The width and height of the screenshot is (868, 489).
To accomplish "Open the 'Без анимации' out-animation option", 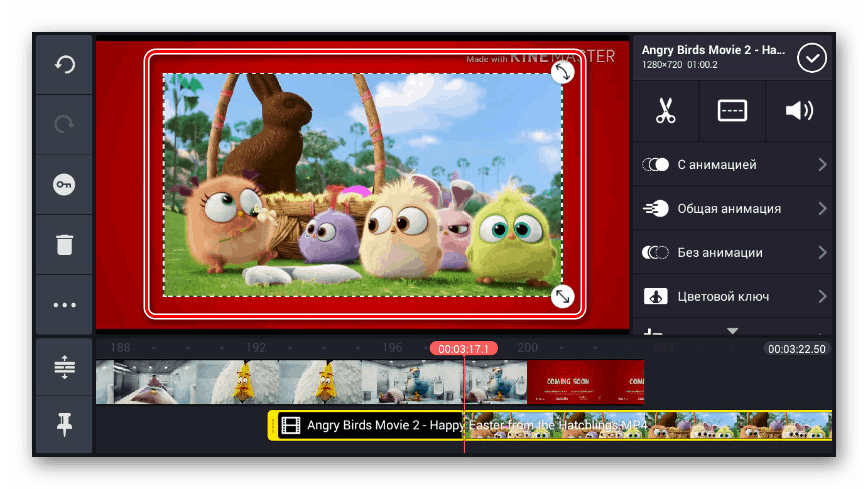I will 732,253.
